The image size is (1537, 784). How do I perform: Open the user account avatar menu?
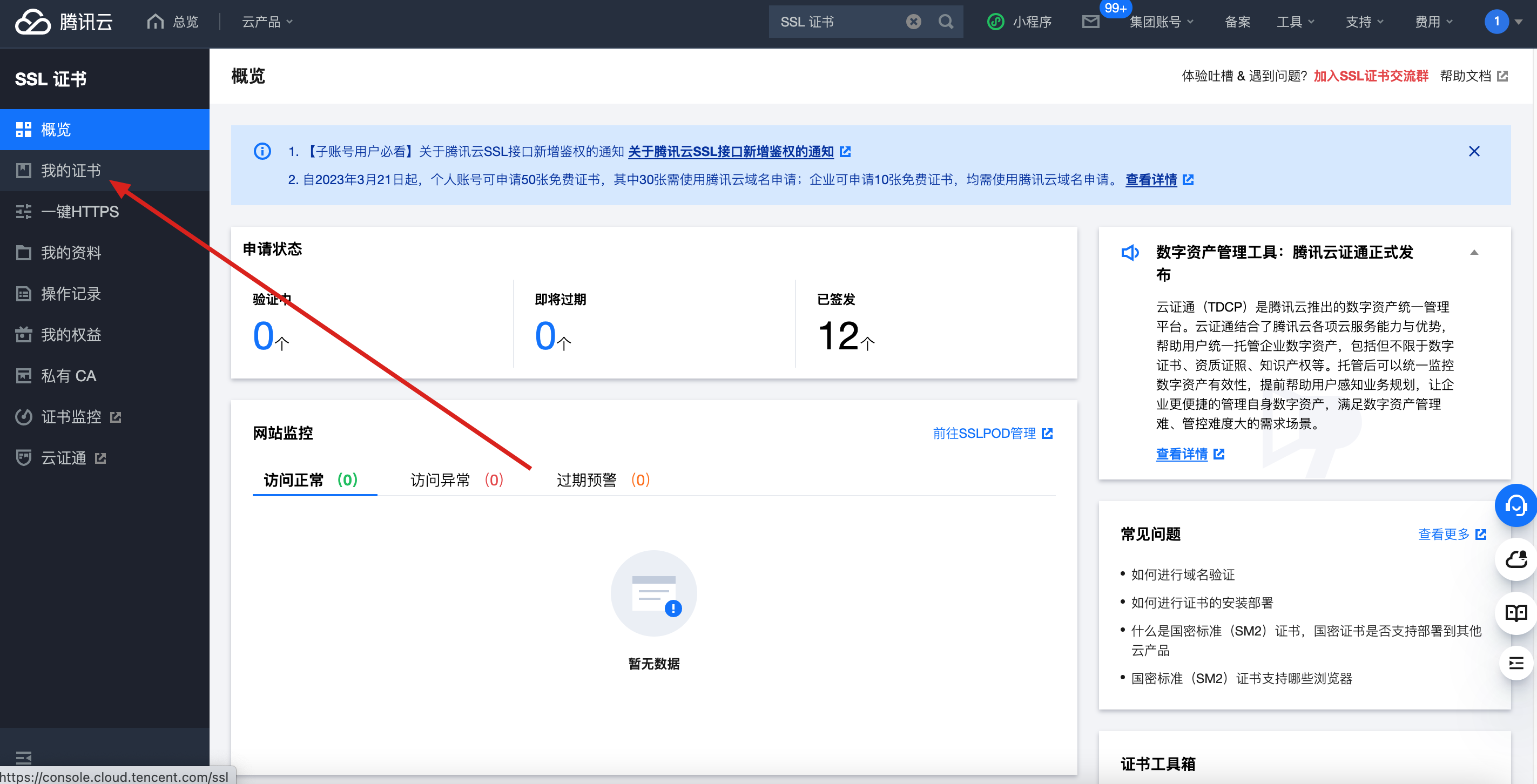tap(1502, 22)
